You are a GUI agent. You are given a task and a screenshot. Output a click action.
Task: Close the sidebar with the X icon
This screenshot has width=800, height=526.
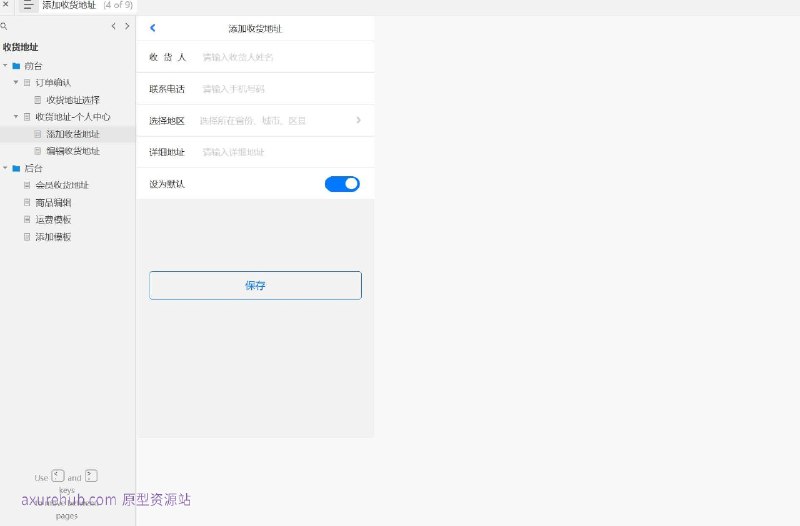(x=6, y=4)
